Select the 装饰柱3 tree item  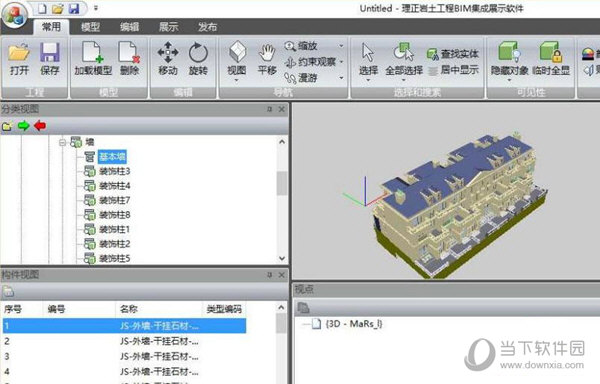point(115,171)
